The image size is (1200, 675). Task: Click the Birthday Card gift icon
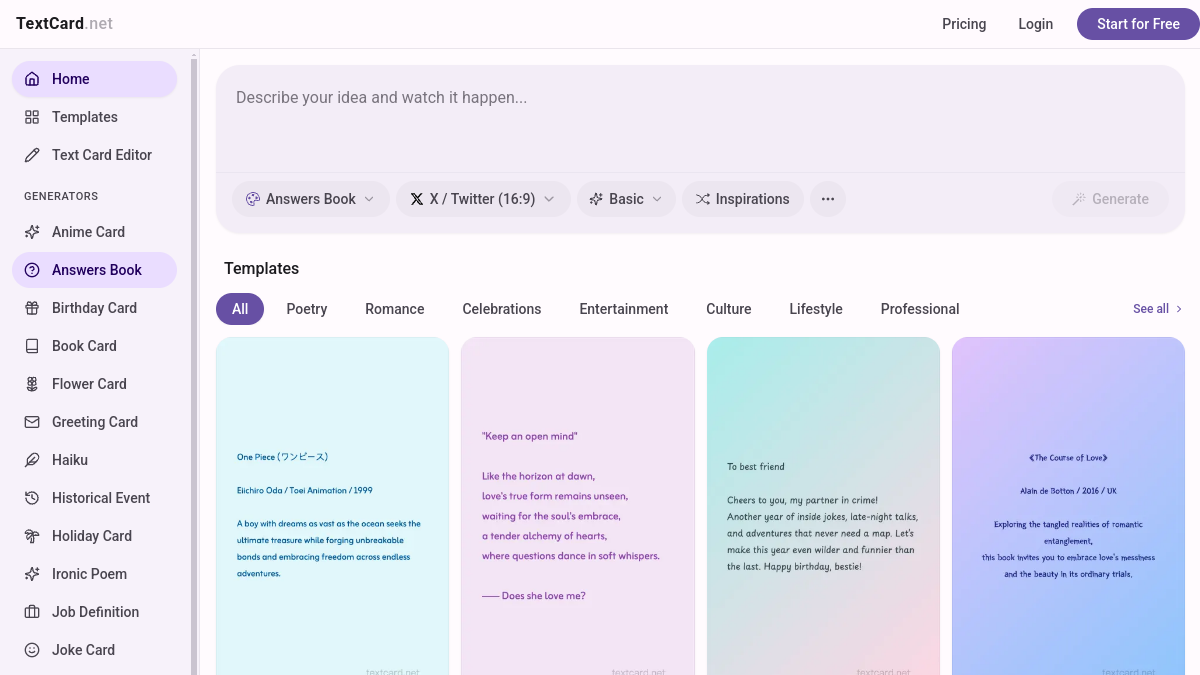pyautogui.click(x=32, y=308)
